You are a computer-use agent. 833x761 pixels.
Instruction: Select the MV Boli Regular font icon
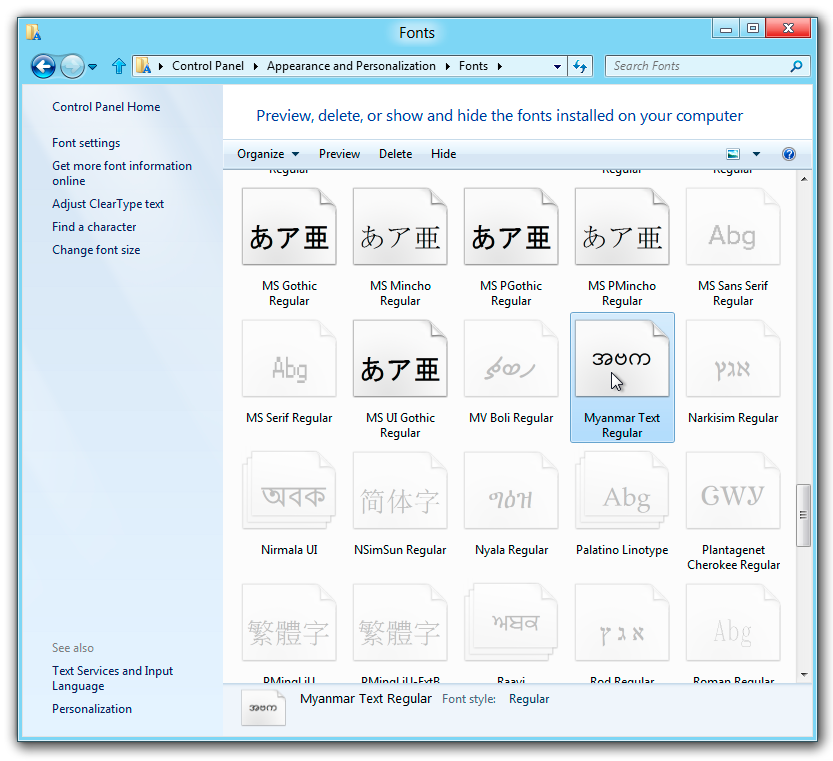coord(511,359)
